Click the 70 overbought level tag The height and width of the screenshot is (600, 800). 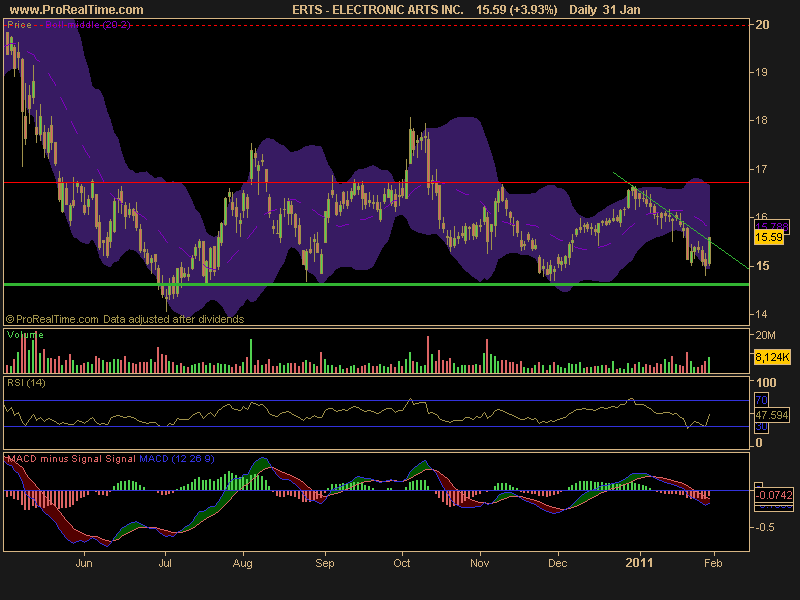pyautogui.click(x=761, y=400)
